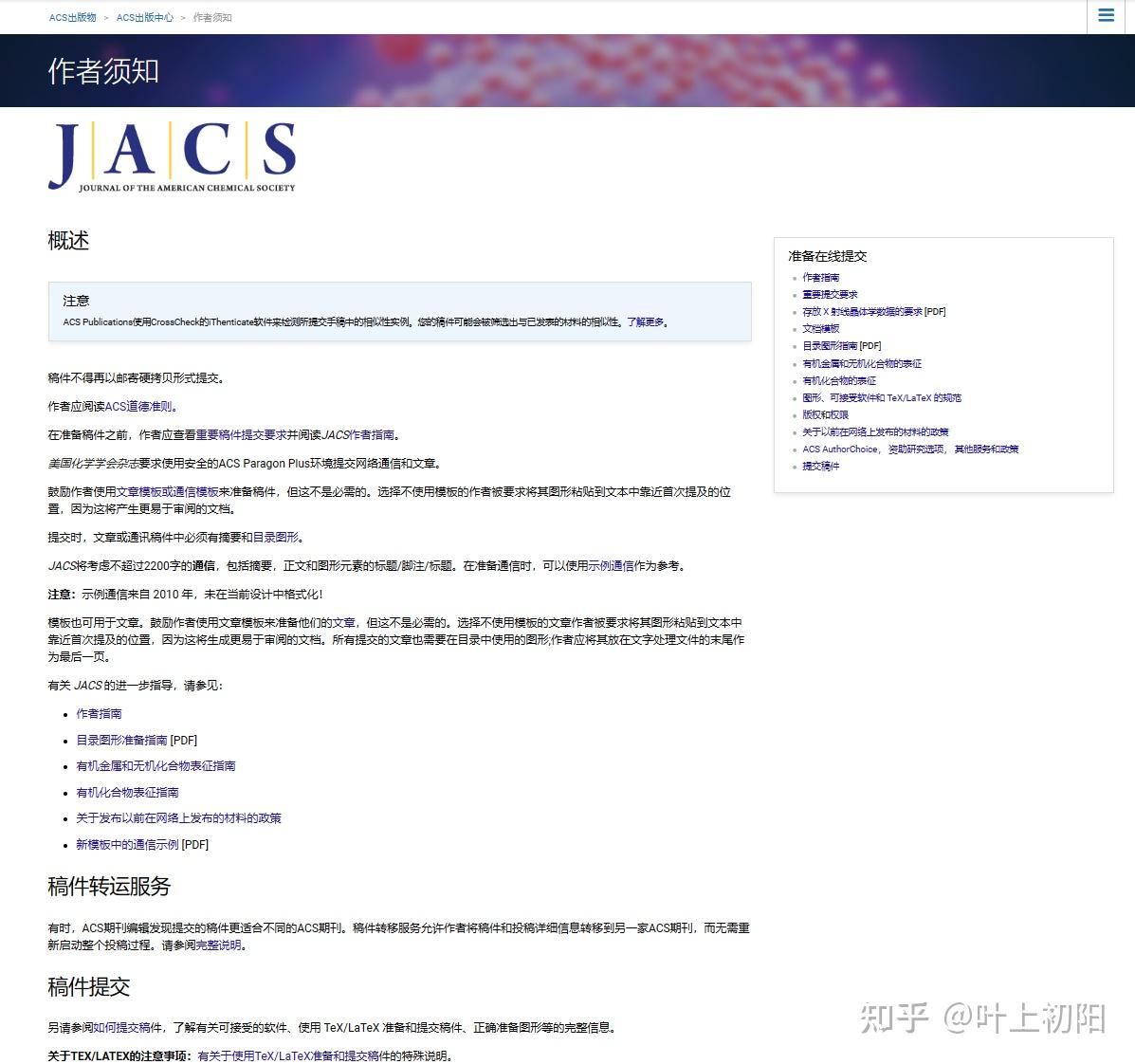Click the 概述 section heading
Screen dimensions: 1135x1064
[68, 240]
